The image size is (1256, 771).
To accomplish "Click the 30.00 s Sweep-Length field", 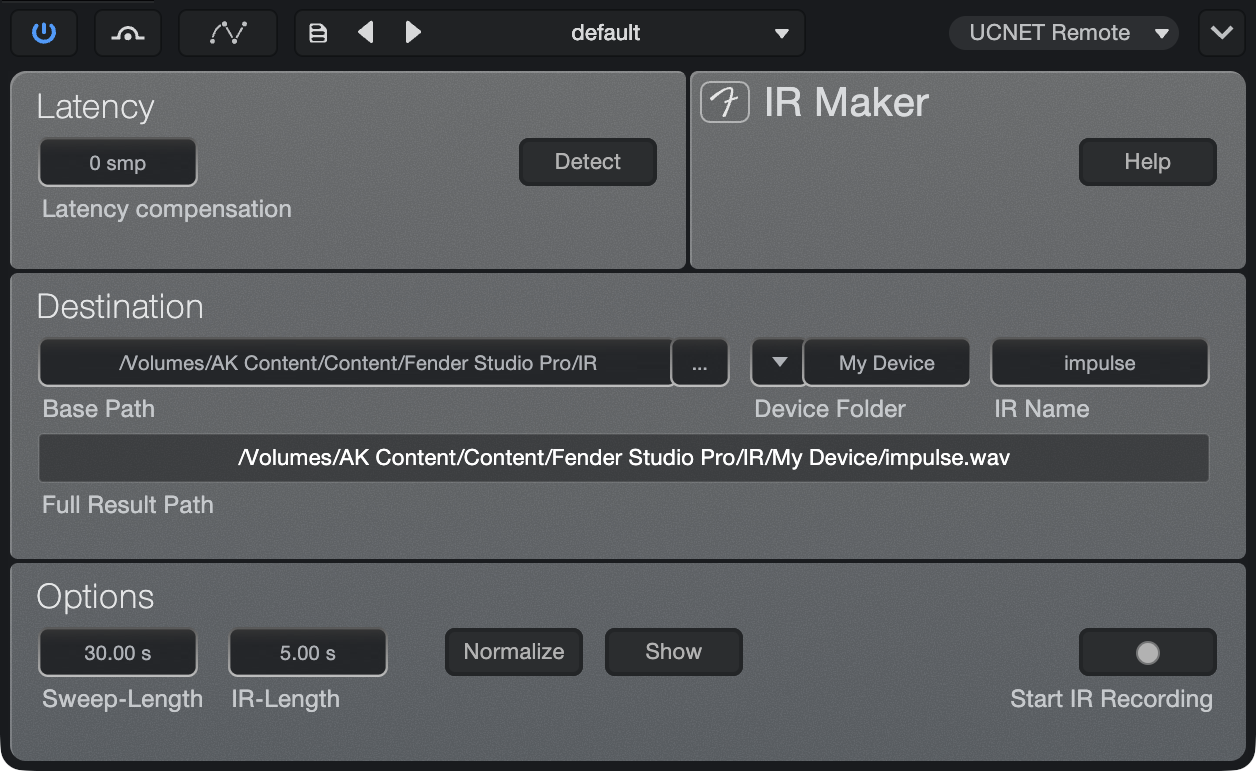I will pos(118,653).
